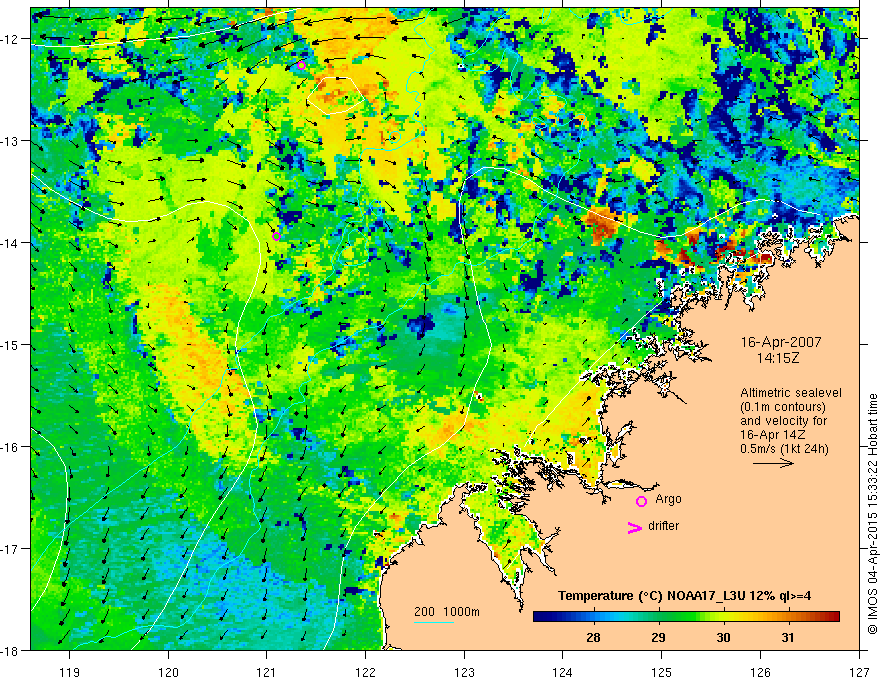Click the drifter legend label
Viewport: 880px width, 680px height.
[x=663, y=526]
